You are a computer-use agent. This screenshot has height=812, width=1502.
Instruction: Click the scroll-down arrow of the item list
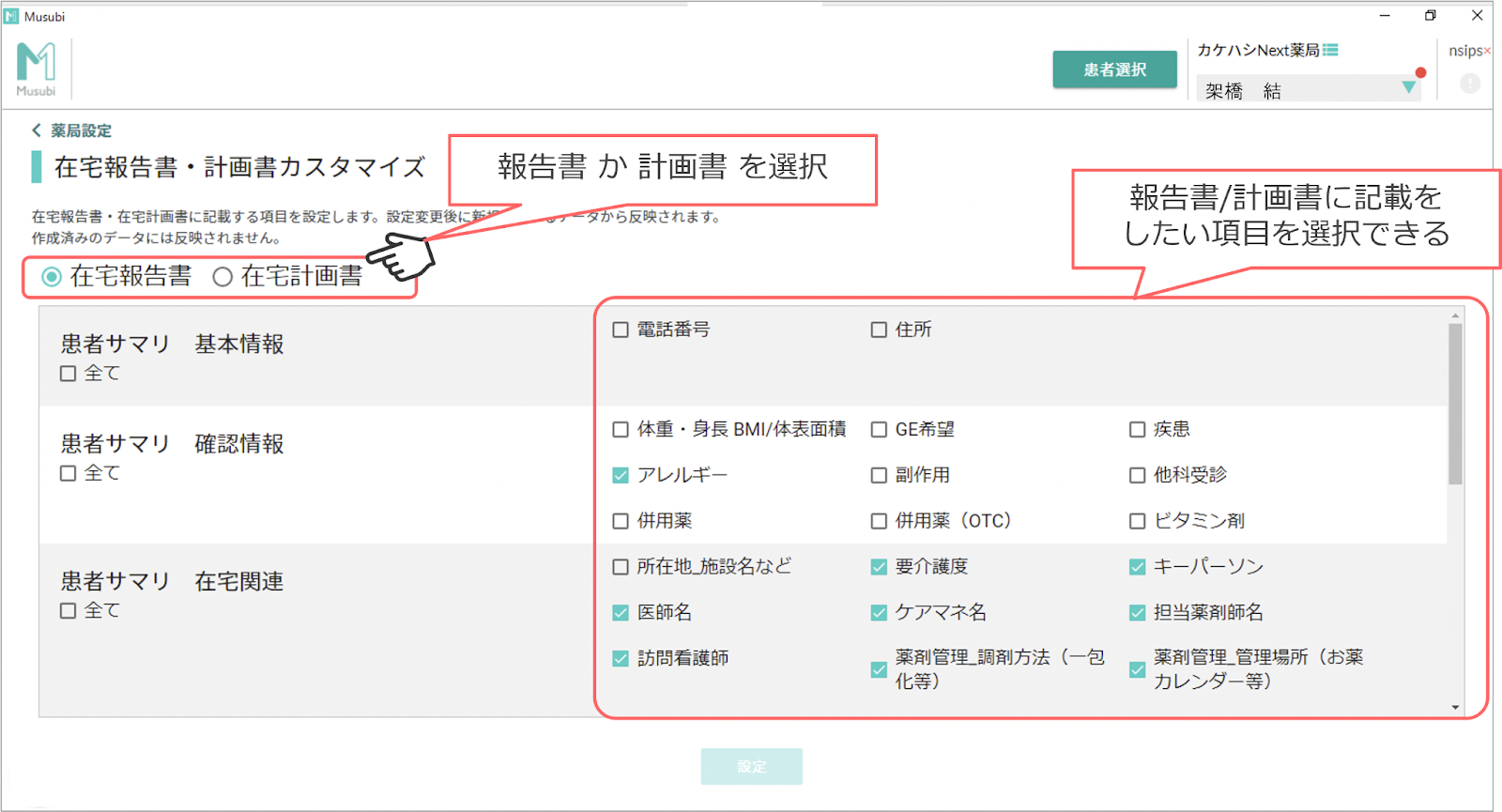tap(1455, 707)
